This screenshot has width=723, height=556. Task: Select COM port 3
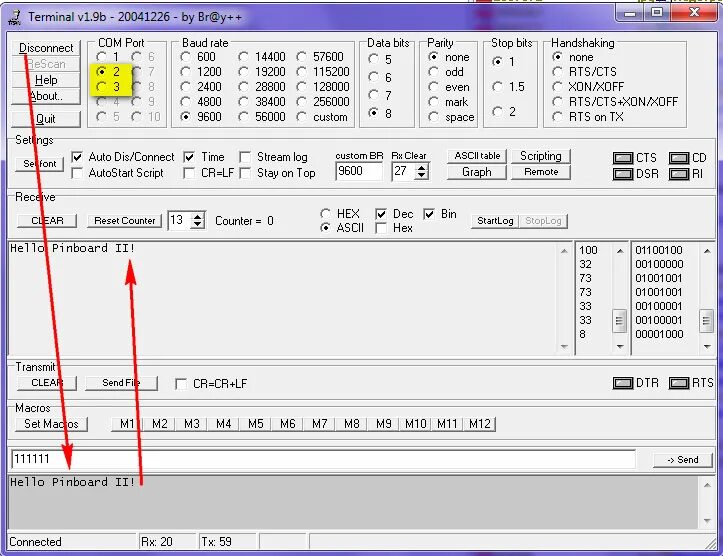pos(101,87)
